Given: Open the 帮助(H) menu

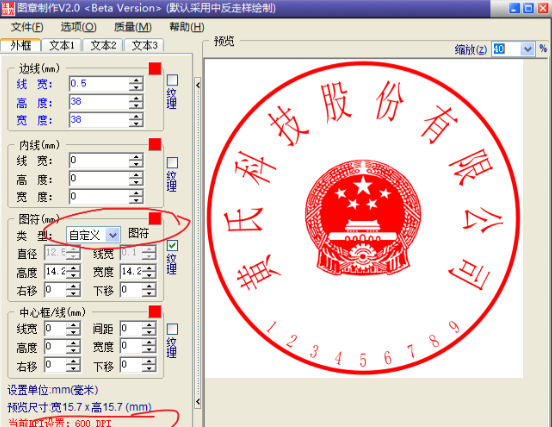Looking at the screenshot, I should click(x=187, y=27).
